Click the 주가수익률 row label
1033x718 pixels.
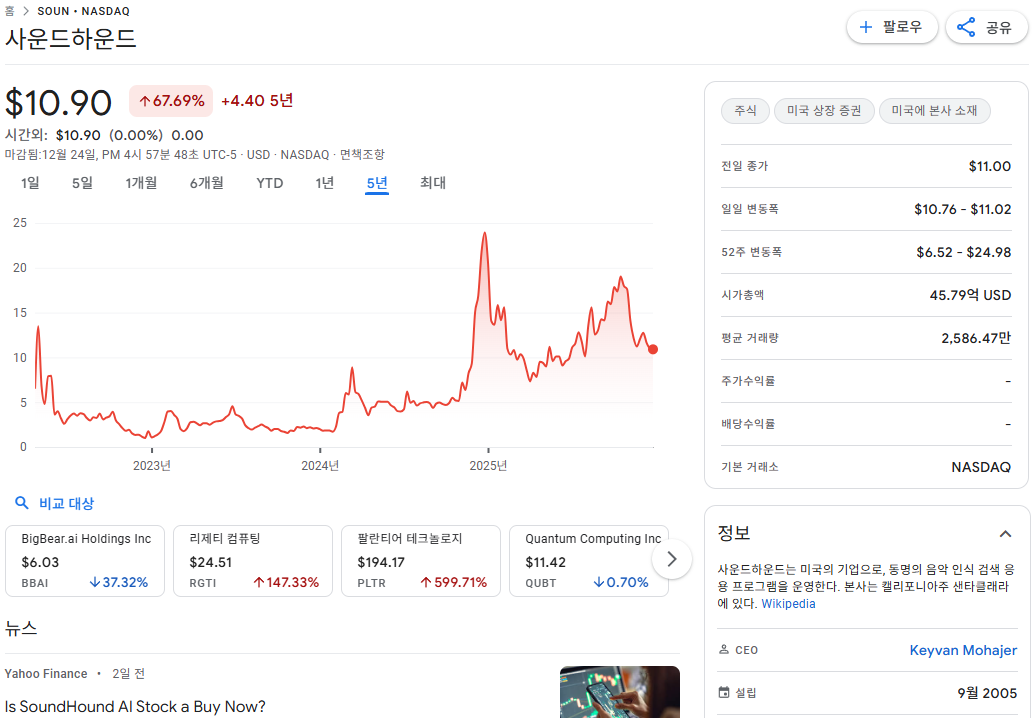748,381
